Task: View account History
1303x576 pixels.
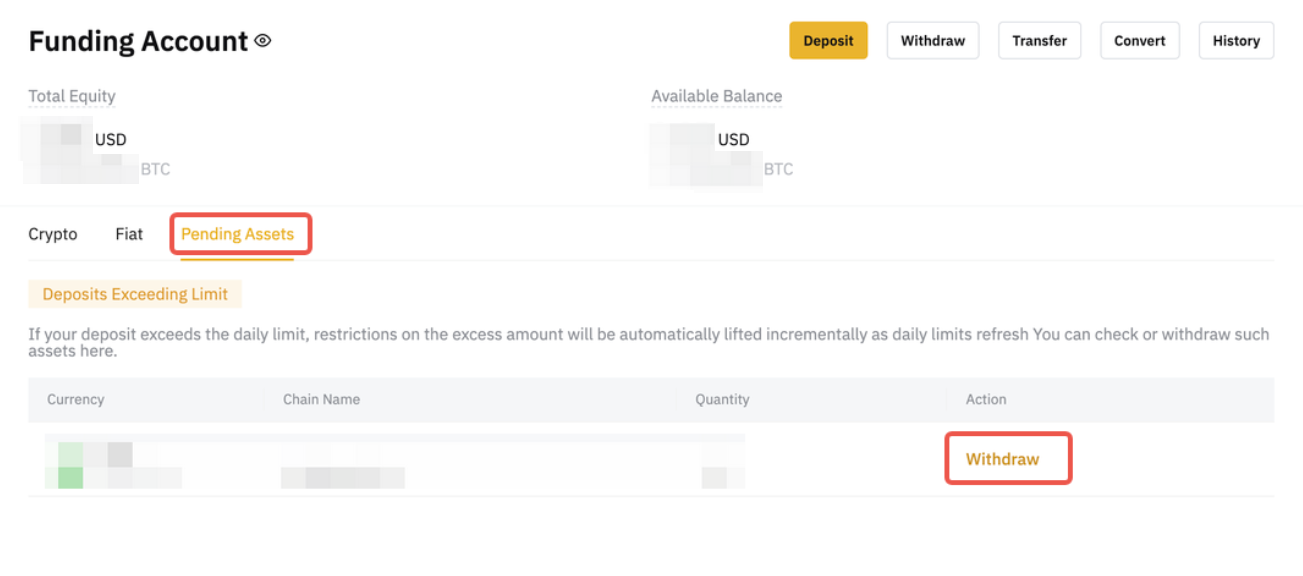Action: pyautogui.click(x=1236, y=41)
